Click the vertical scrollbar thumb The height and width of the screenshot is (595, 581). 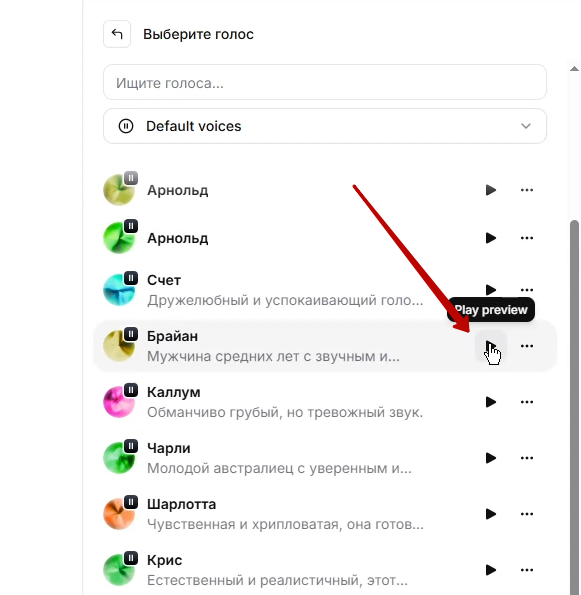pos(575,407)
